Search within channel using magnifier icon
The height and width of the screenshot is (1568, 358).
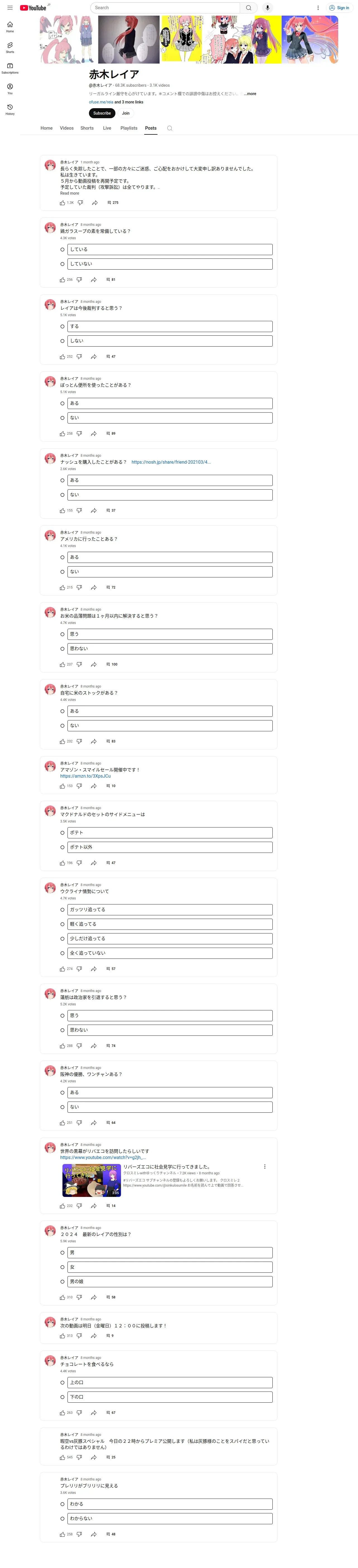coord(170,129)
